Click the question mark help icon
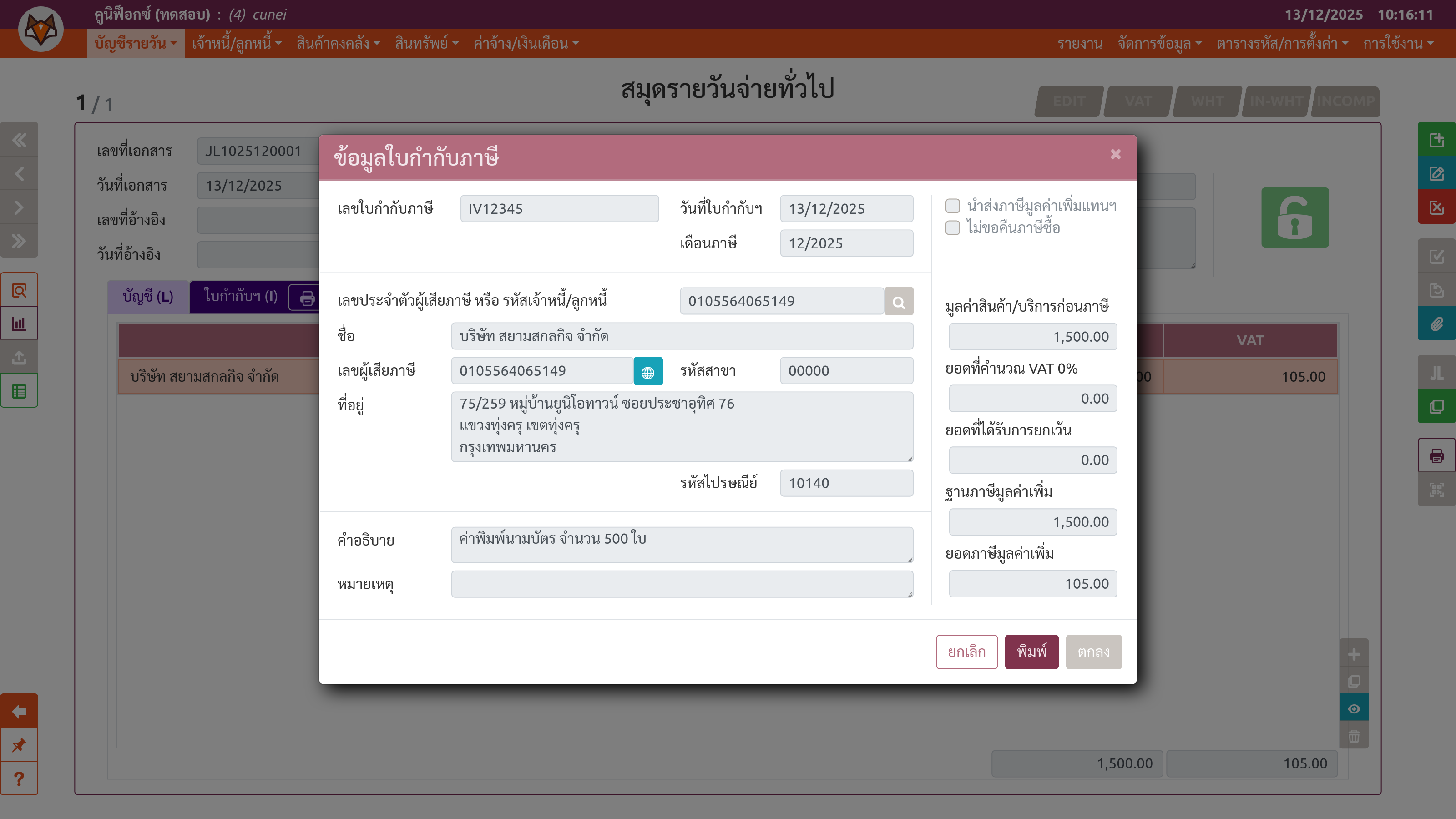 tap(19, 779)
